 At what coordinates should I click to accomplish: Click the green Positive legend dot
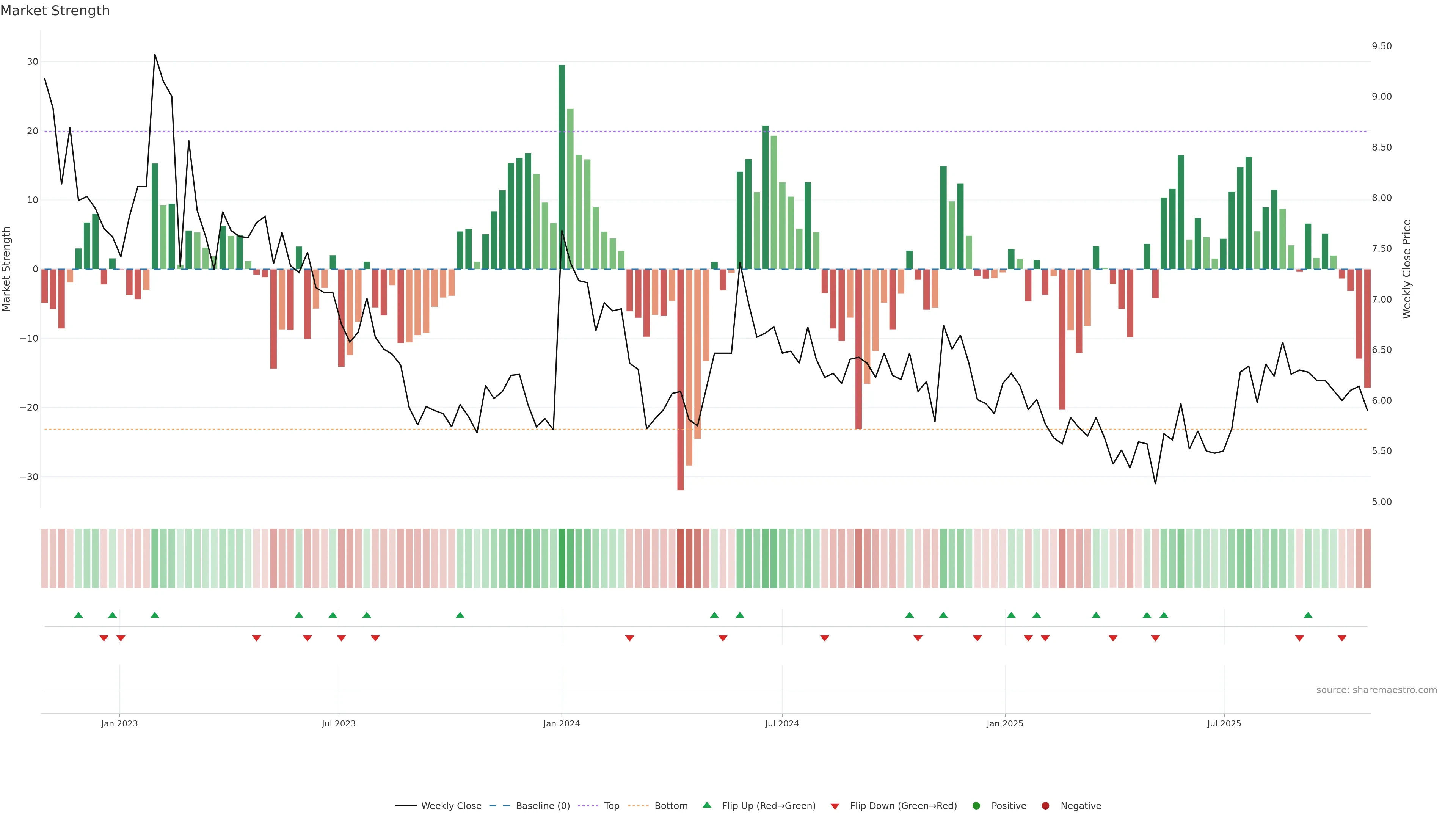976,805
